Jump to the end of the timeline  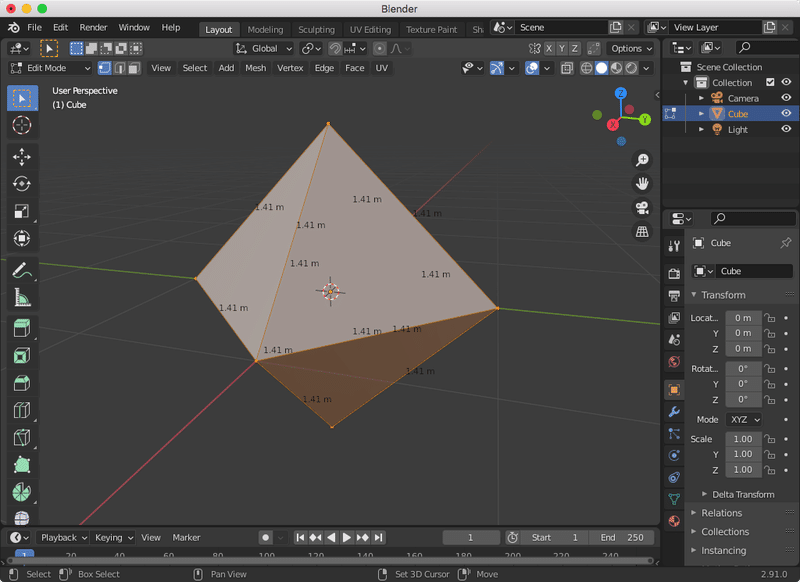[379, 537]
